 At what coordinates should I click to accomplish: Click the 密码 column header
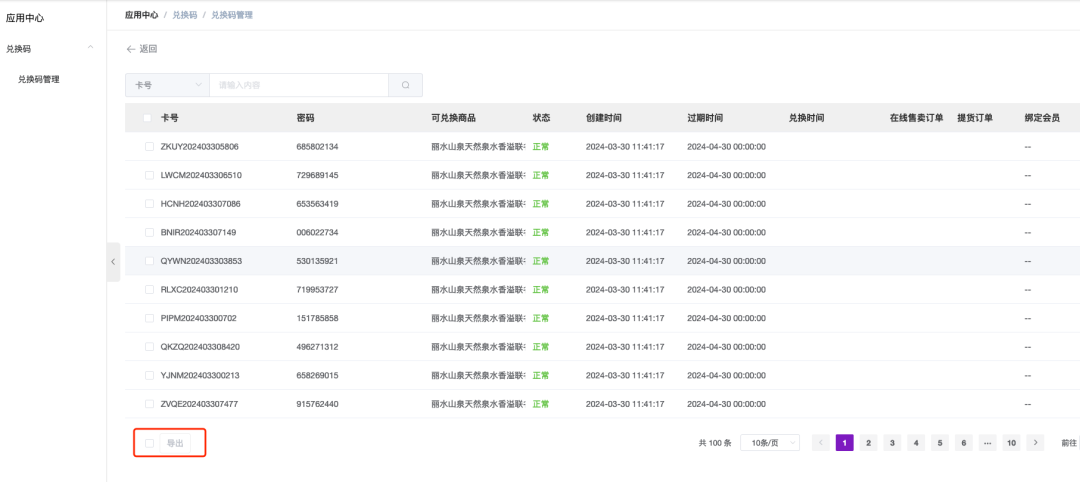pos(306,118)
